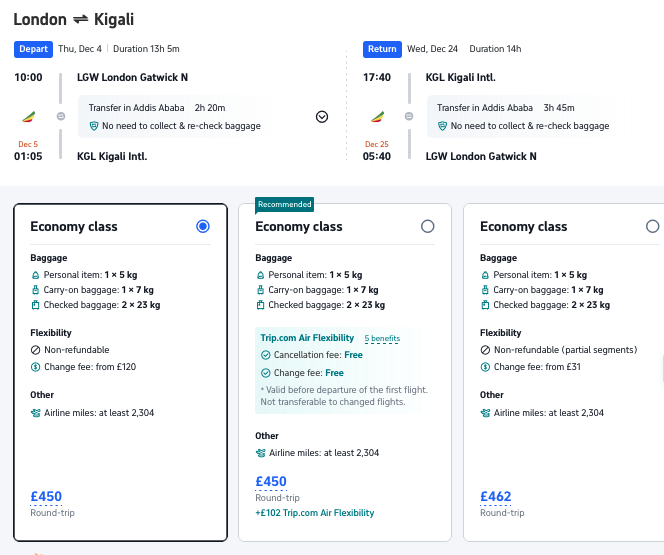Select the £462 Economy class fare option
This screenshot has width=664, height=555.
[x=652, y=227]
